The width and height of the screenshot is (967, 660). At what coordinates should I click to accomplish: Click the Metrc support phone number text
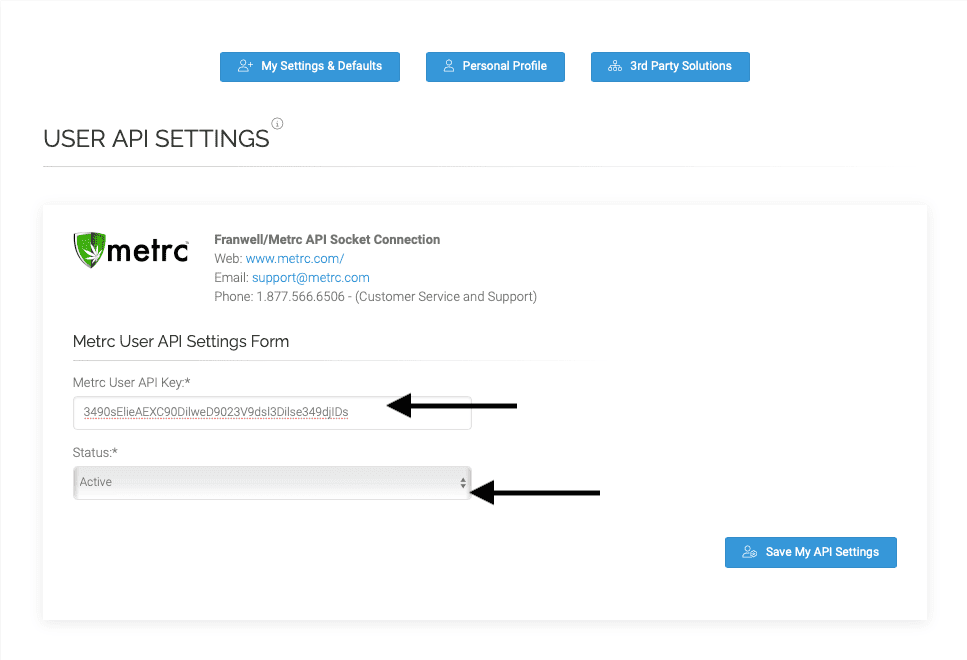[x=300, y=297]
